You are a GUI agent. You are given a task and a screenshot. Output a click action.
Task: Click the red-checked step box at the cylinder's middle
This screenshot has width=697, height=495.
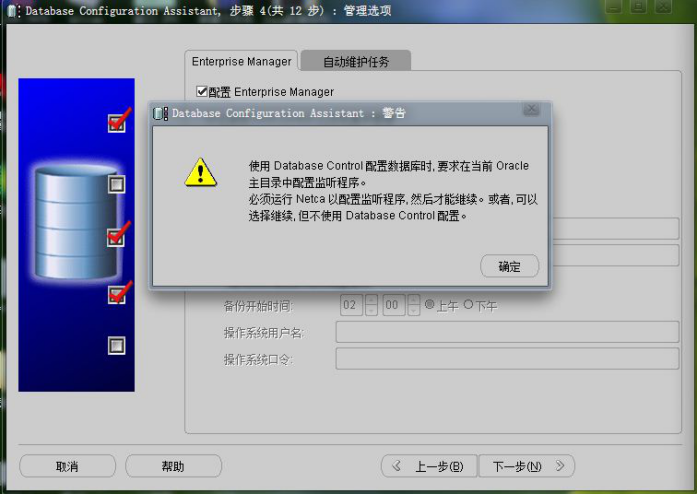point(117,237)
